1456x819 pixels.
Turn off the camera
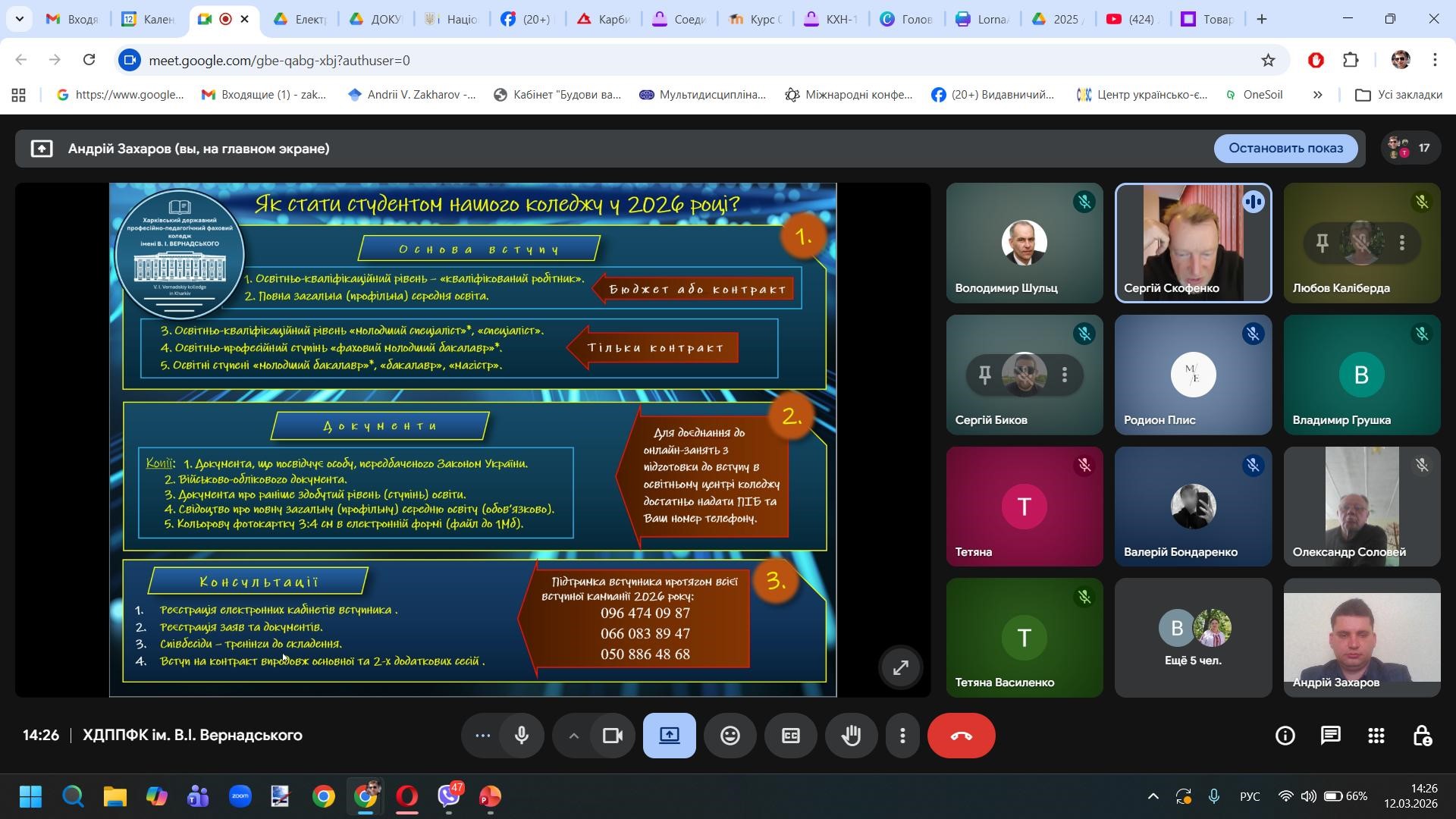(x=612, y=736)
